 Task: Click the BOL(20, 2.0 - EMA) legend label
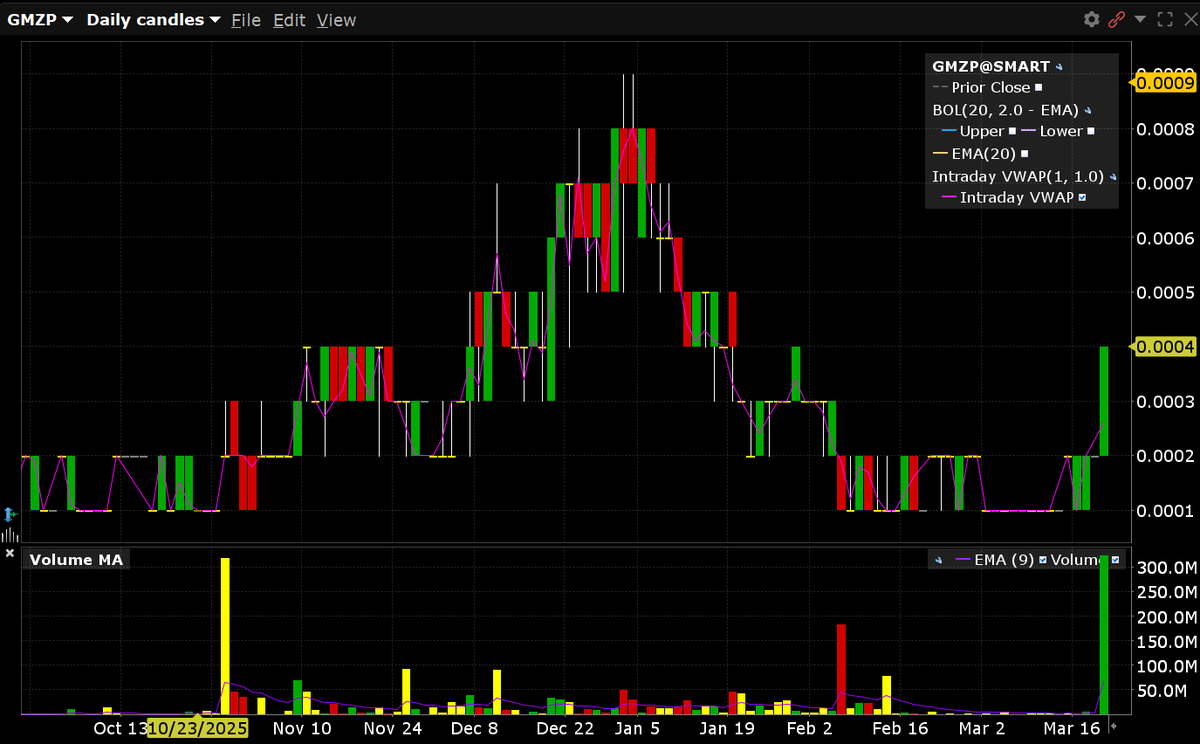tap(1005, 110)
